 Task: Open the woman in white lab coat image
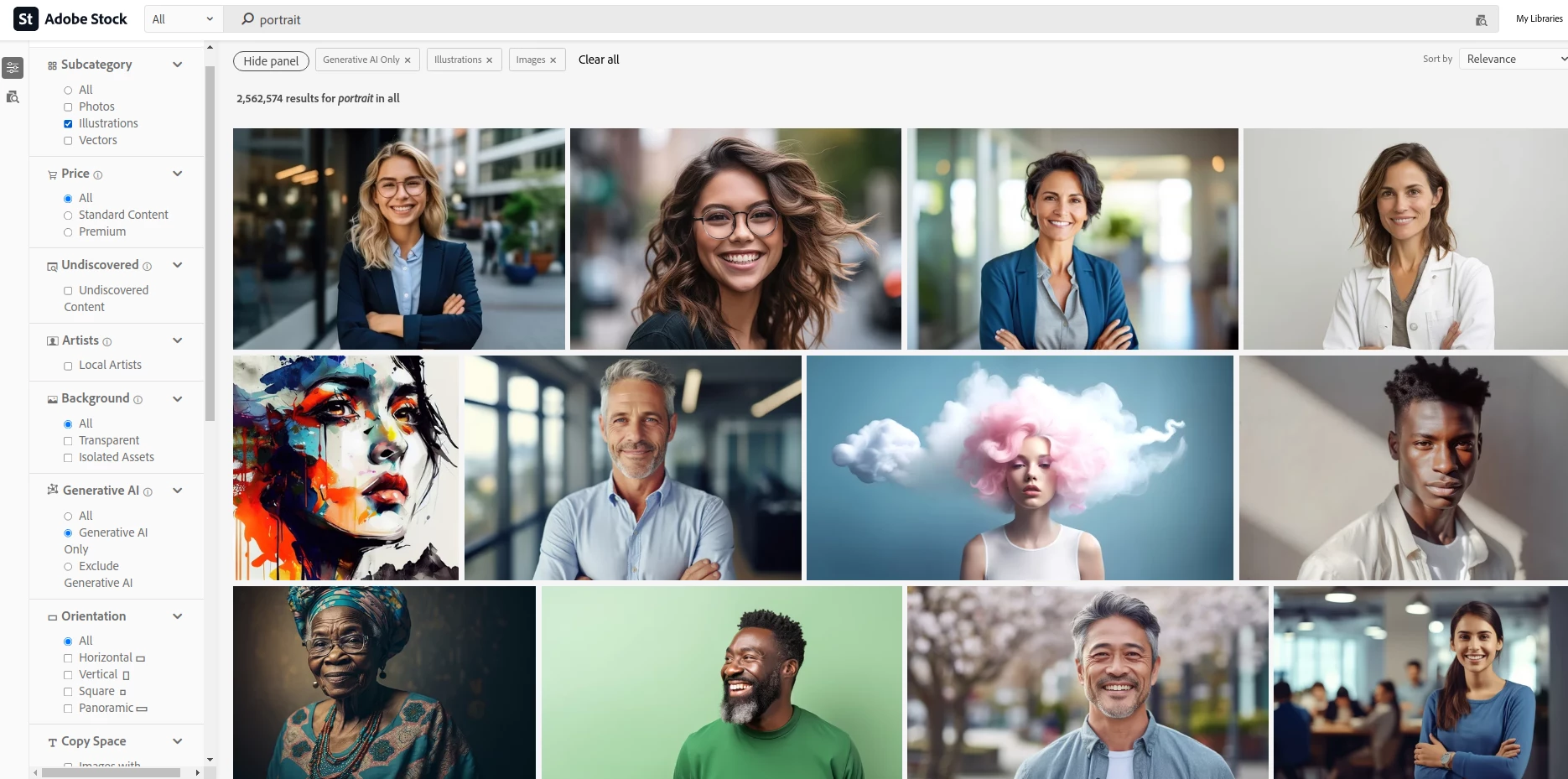[x=1405, y=239]
